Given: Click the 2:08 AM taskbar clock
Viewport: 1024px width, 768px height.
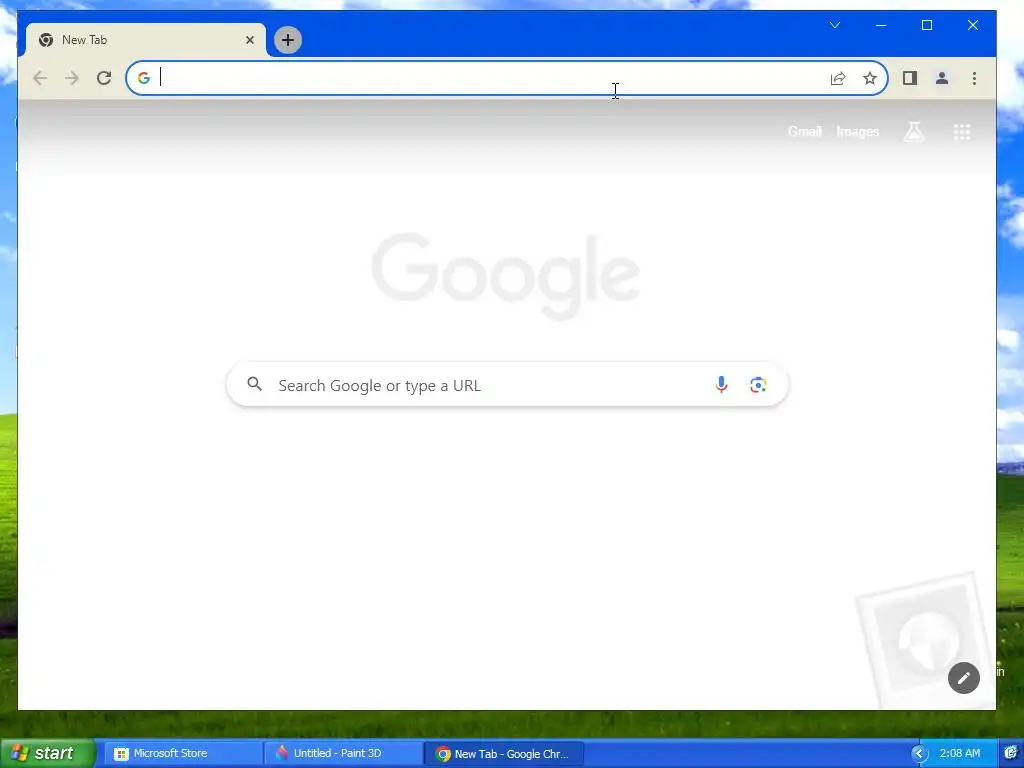Looking at the screenshot, I should click(x=959, y=753).
